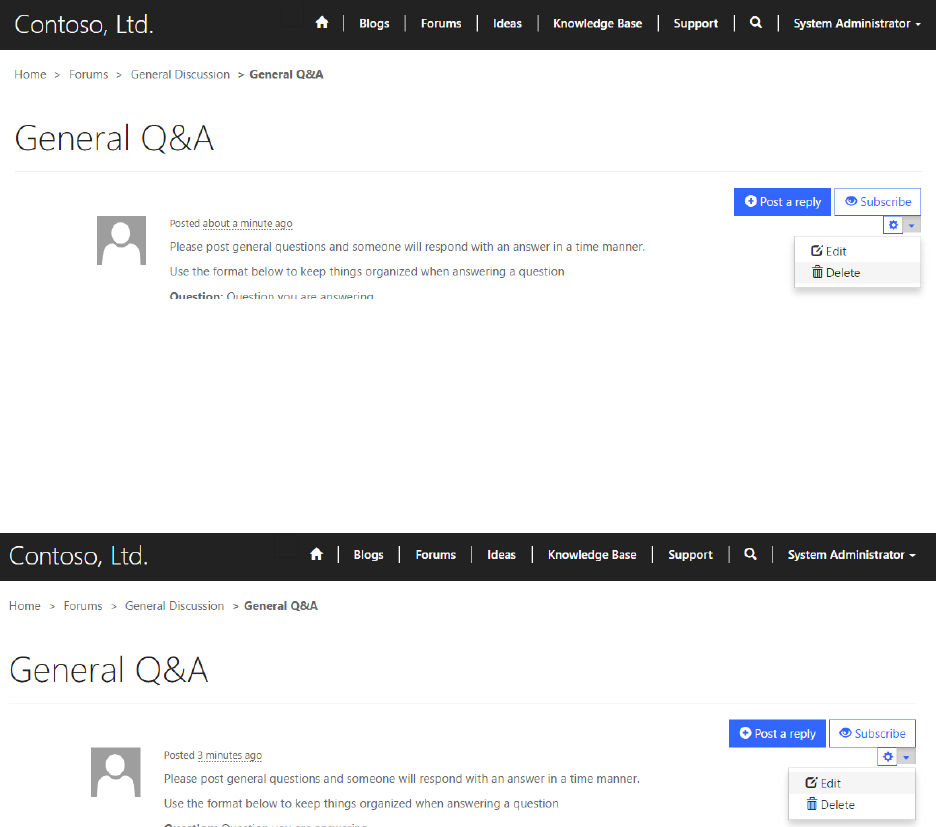936x827 pixels.
Task: Click the home icon in lower navigation bar
Action: click(316, 554)
